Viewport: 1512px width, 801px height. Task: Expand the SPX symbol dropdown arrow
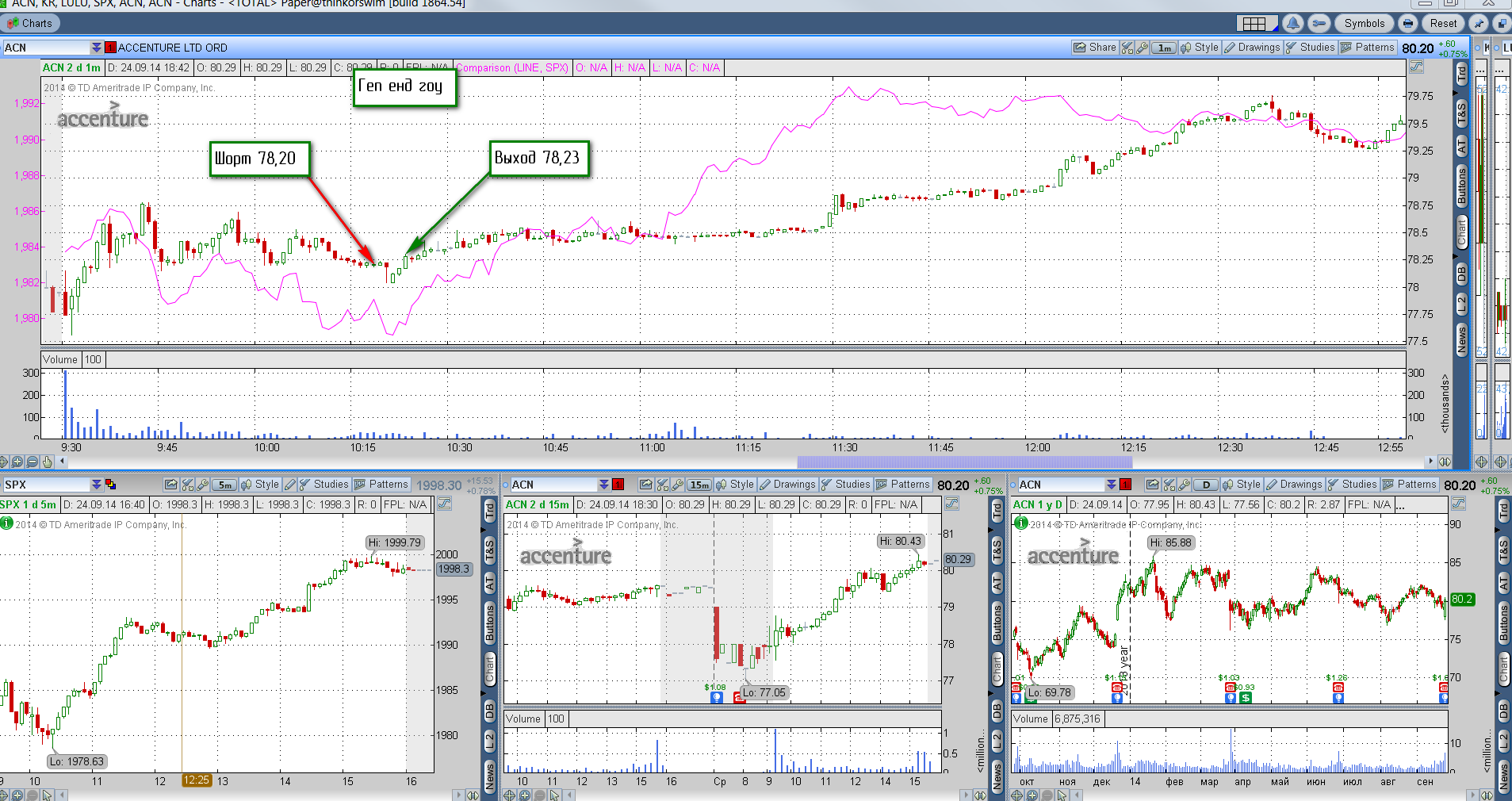click(97, 485)
